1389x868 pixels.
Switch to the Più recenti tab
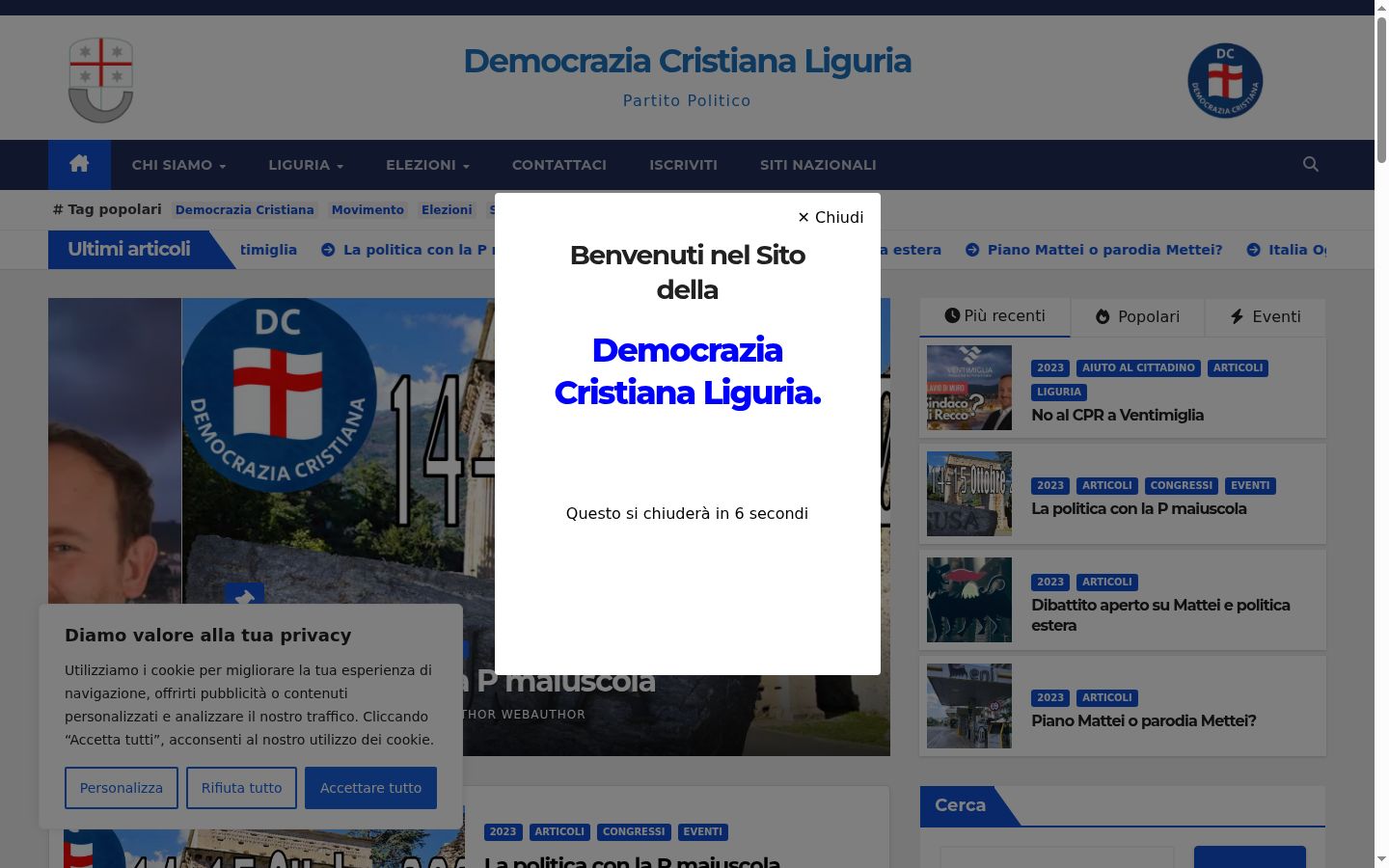point(994,316)
